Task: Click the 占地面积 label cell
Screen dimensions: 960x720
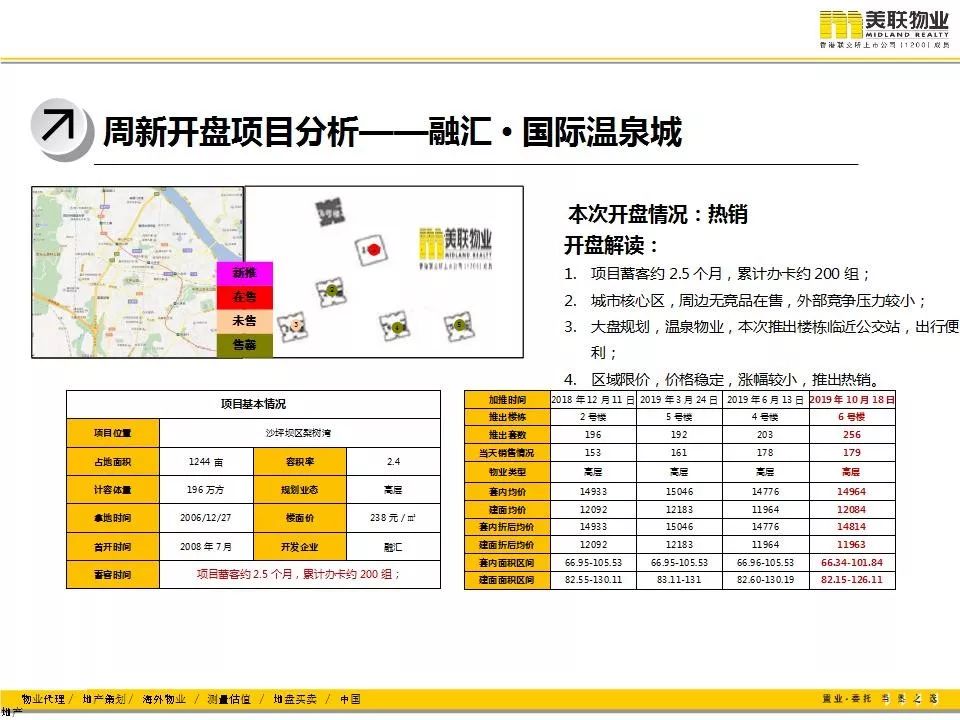Action: [113, 462]
